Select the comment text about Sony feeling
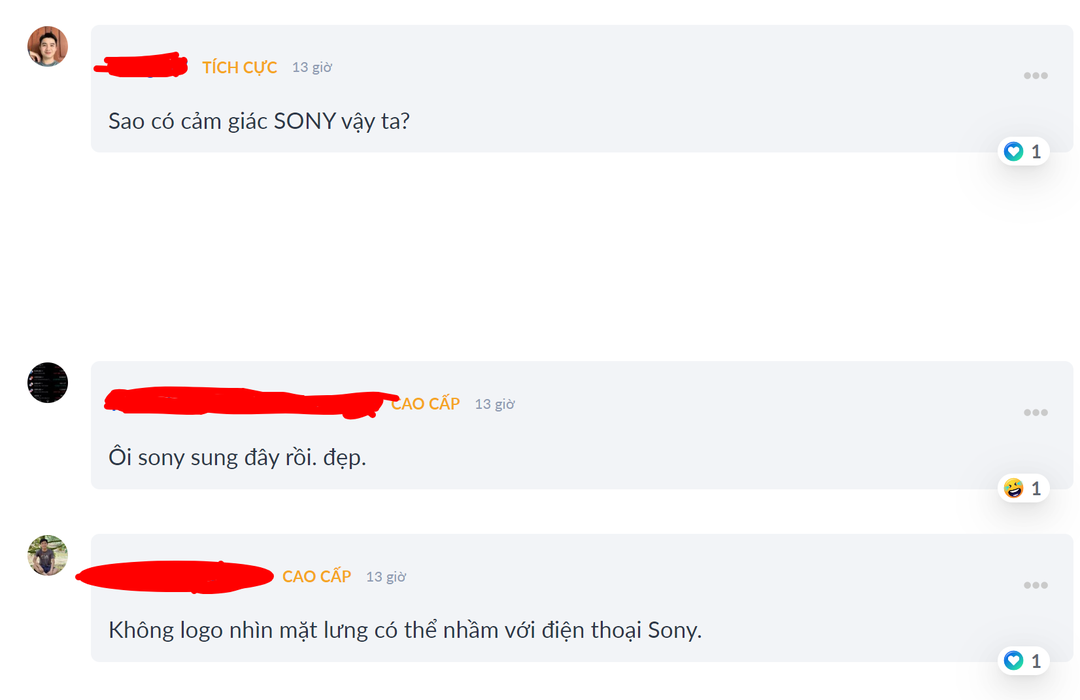The image size is (1080, 700). click(259, 120)
